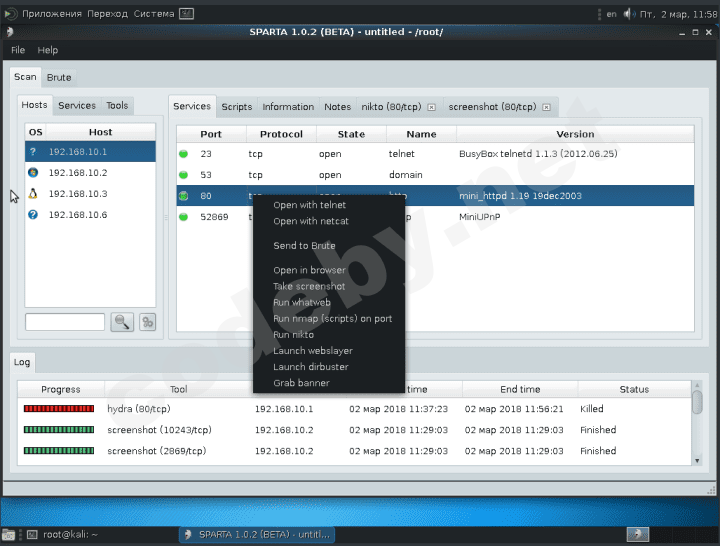
Task: Click the search magnifier icon under hosts list
Action: [x=122, y=322]
